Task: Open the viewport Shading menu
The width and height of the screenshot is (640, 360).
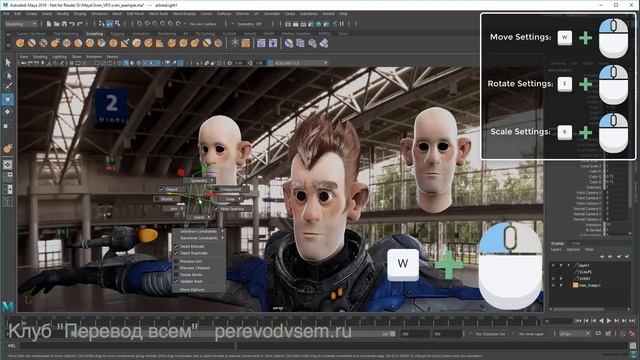Action: (x=40, y=57)
